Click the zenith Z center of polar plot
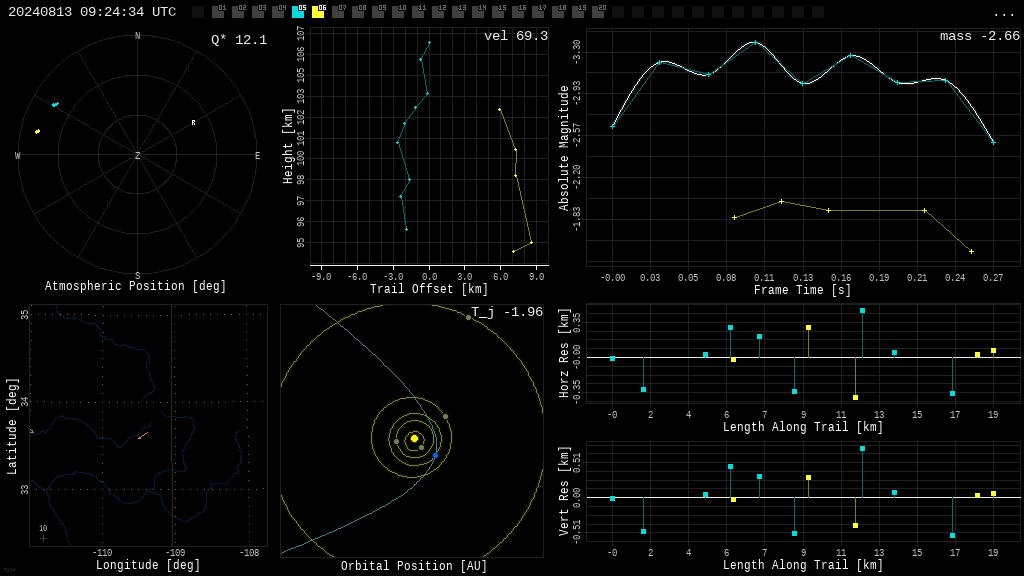The image size is (1024, 576). (137, 155)
